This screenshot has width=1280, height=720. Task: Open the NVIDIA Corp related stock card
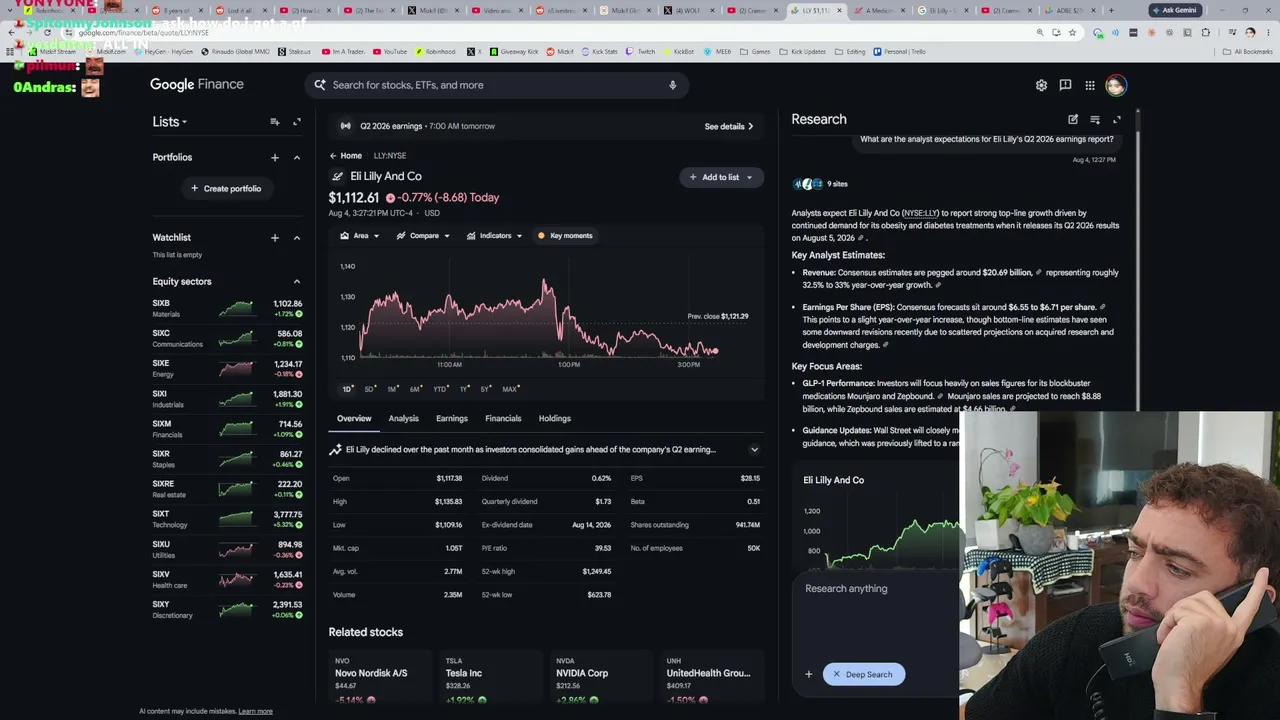tap(601, 677)
